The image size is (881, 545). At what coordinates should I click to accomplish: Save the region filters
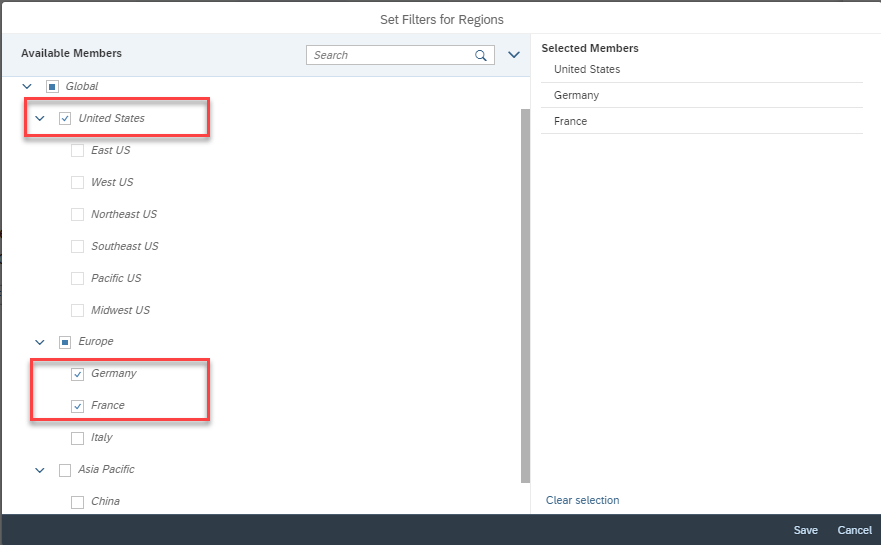805,530
